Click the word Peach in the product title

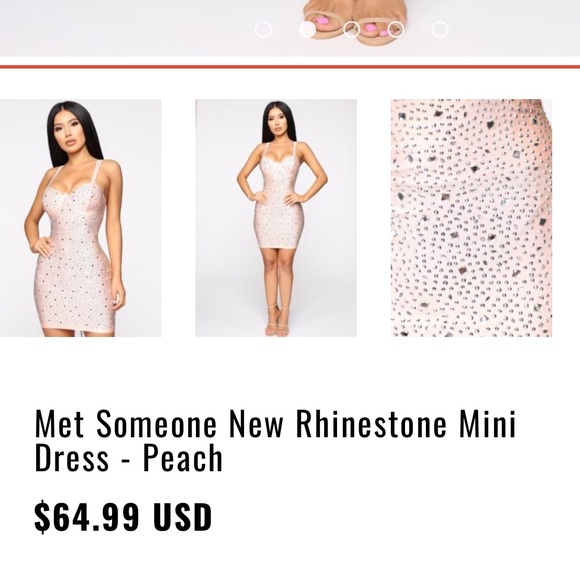(183, 458)
